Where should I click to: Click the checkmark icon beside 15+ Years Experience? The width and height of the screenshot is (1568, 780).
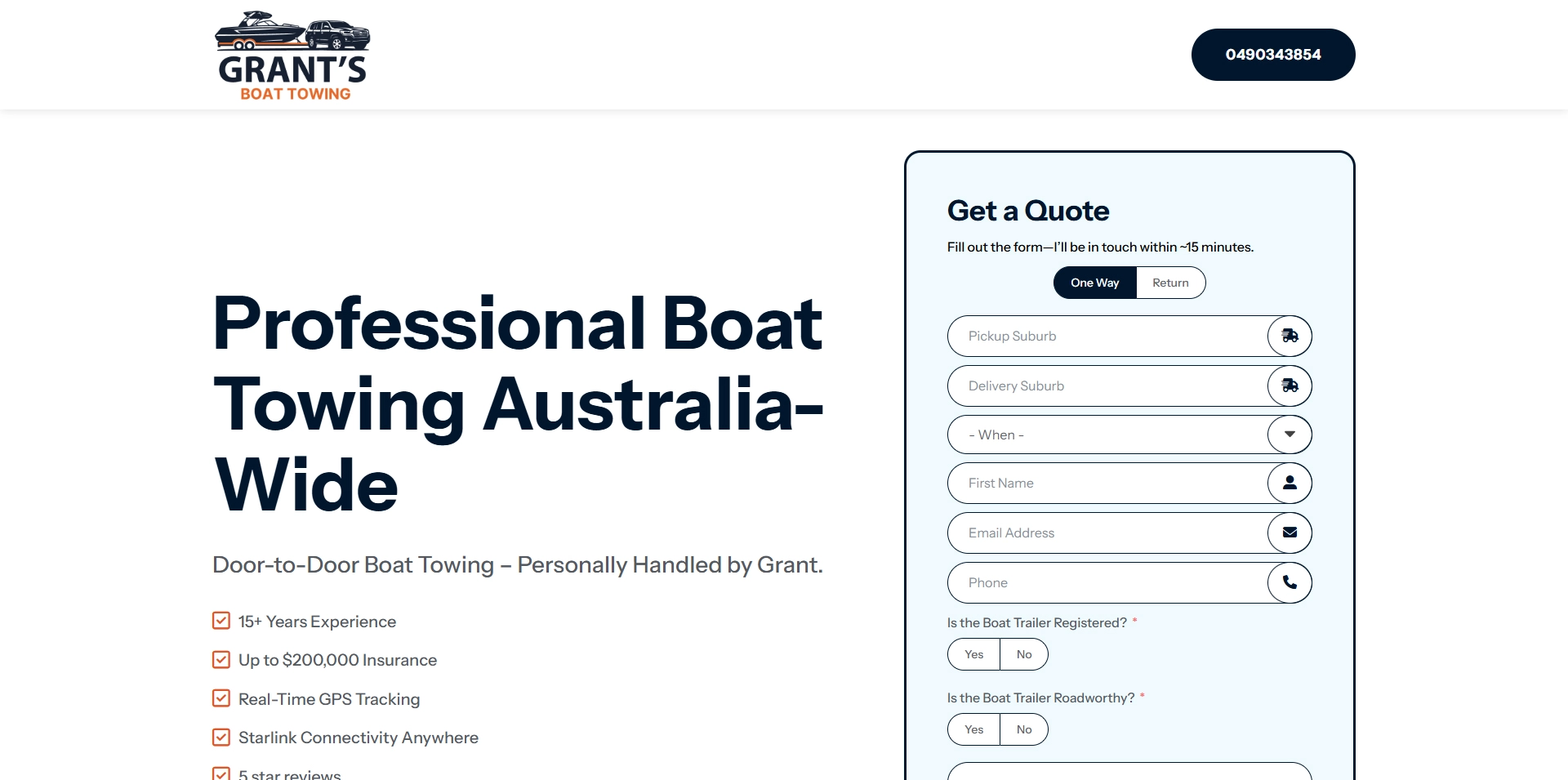(220, 621)
